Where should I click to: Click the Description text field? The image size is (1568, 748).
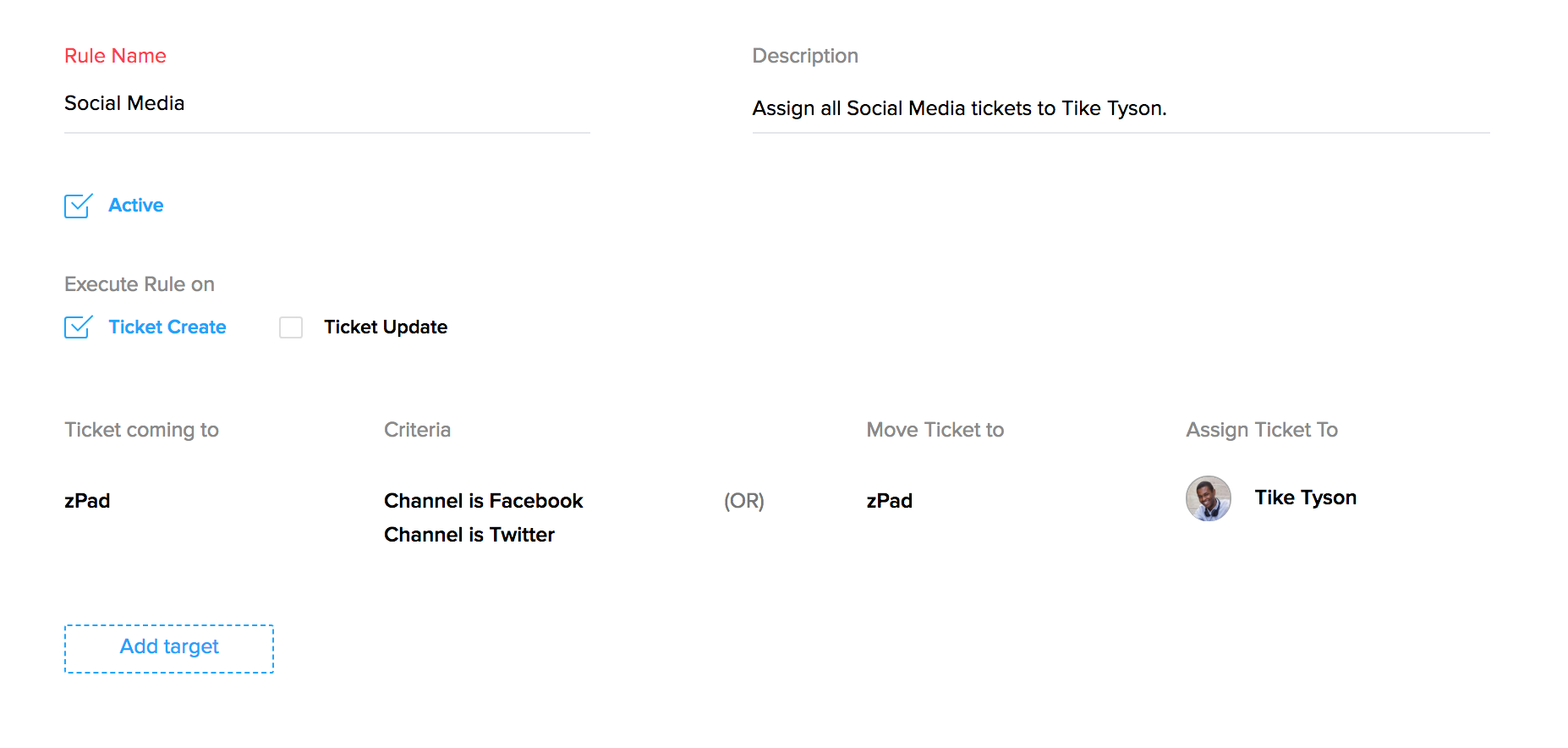point(1120,109)
